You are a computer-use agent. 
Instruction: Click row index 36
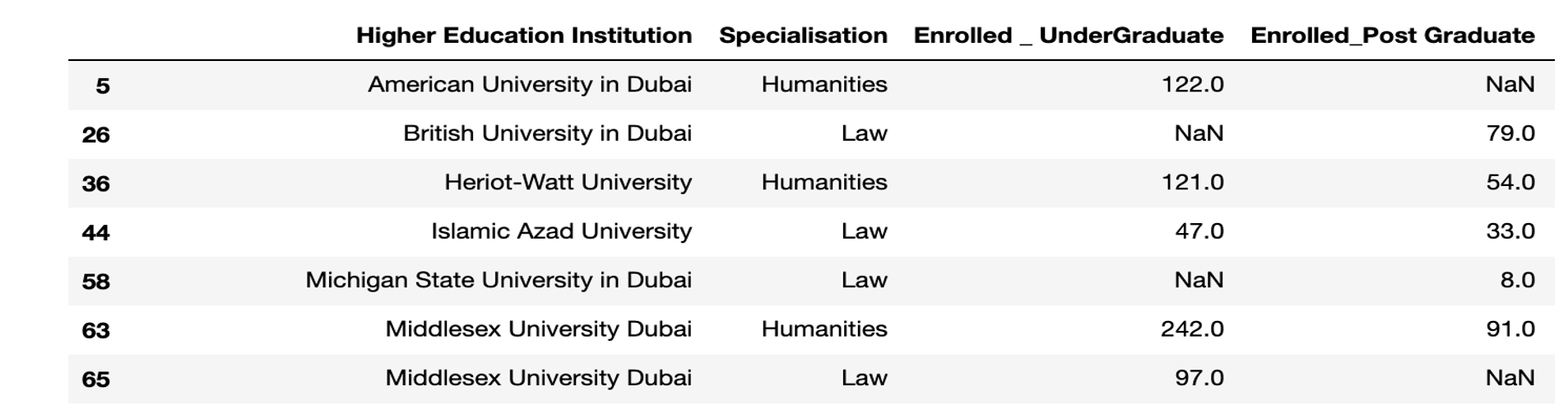(96, 183)
